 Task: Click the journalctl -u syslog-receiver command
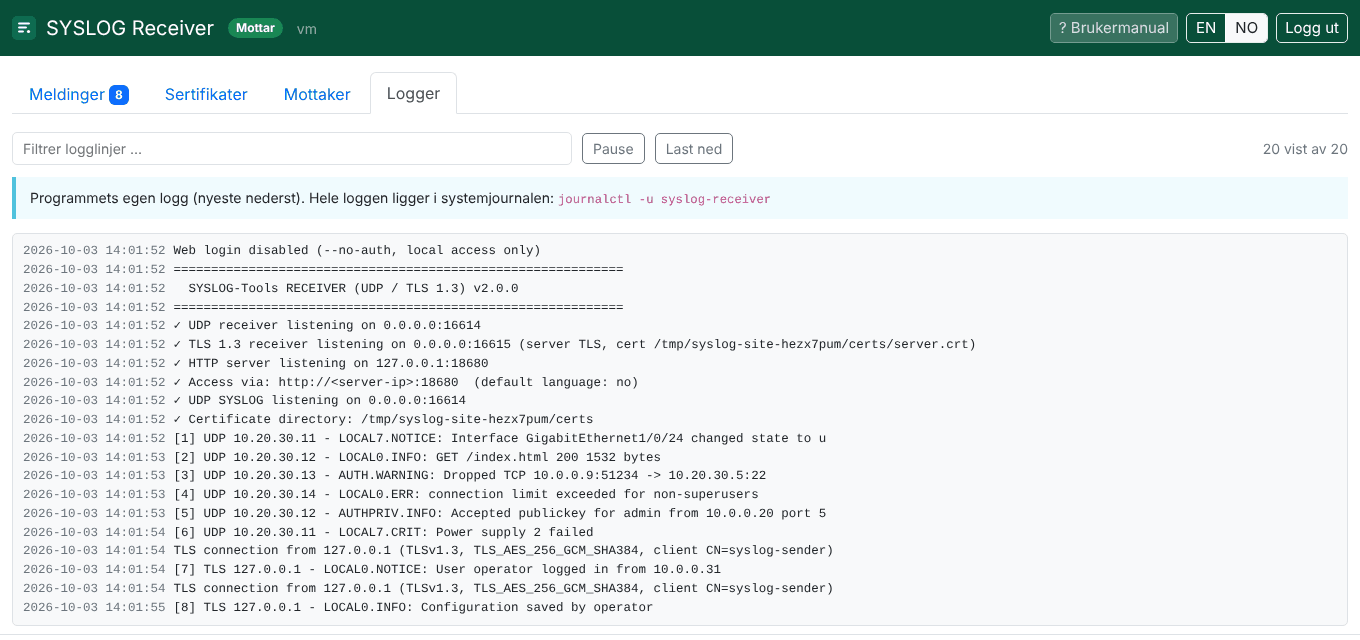point(664,199)
